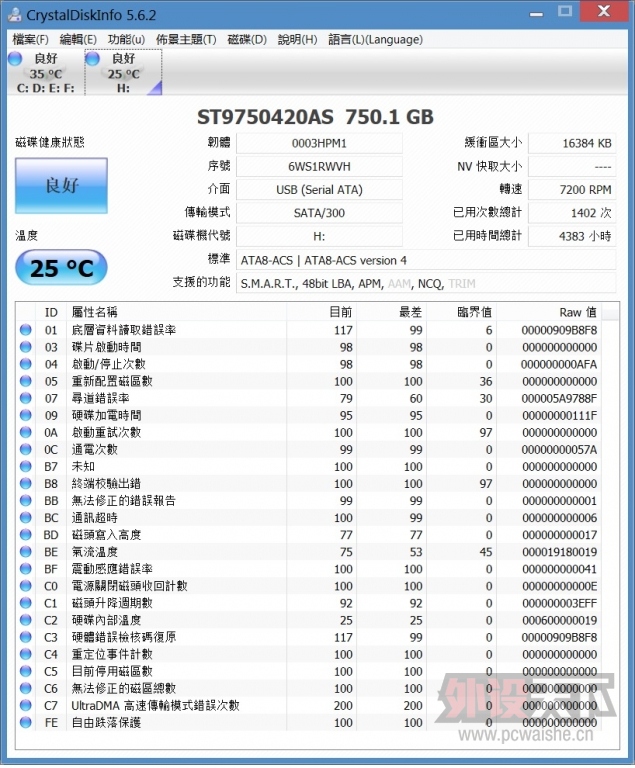Select the C: D: E: F: disk tab
Image resolution: width=635 pixels, height=768 pixels.
tap(46, 73)
